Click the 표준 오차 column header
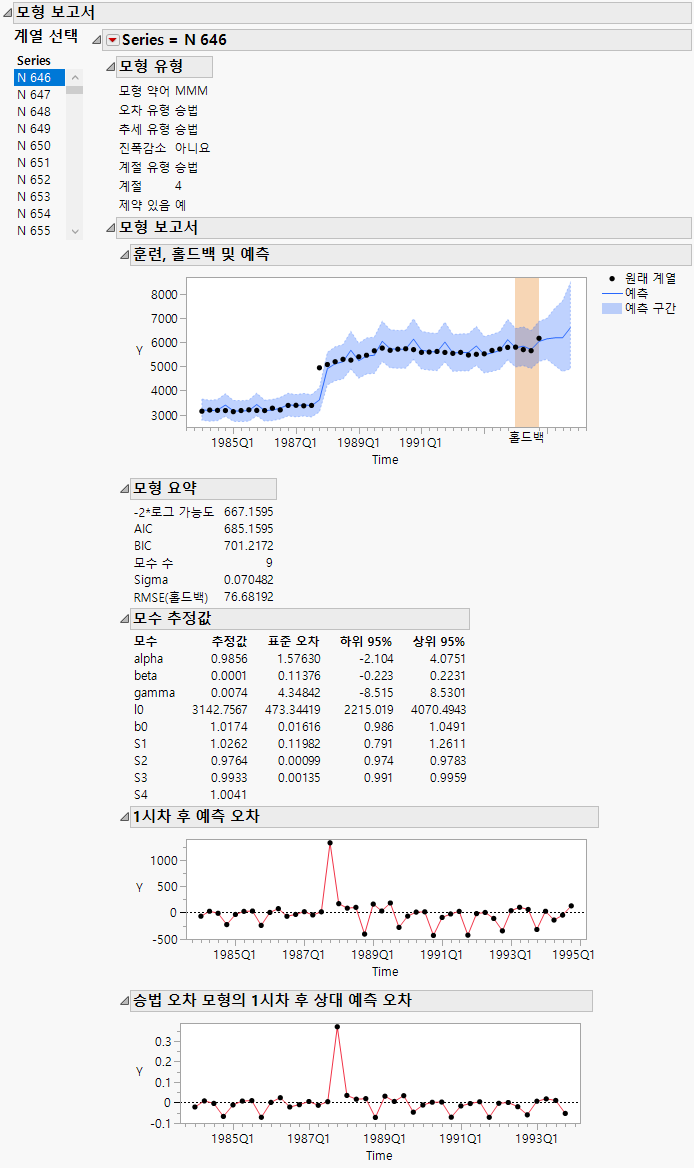Screen dimensions: 694x1168 click(293, 641)
